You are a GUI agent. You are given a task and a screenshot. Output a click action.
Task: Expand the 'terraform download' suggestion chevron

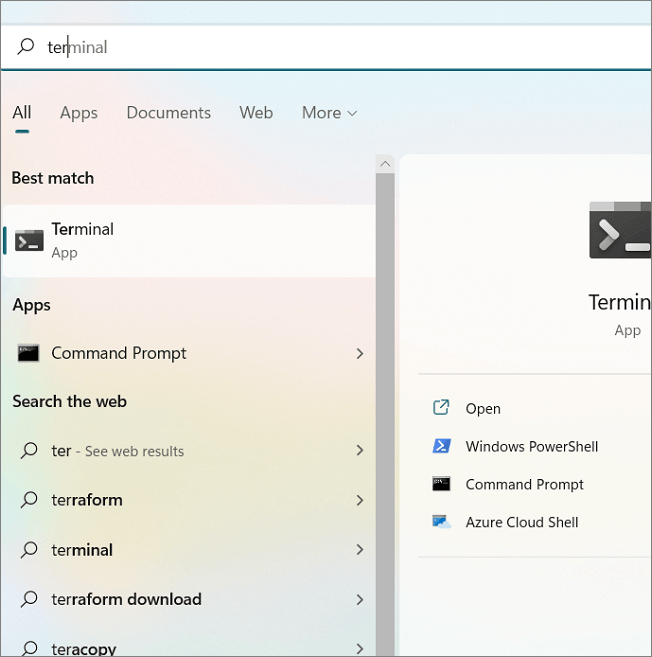[x=360, y=599]
